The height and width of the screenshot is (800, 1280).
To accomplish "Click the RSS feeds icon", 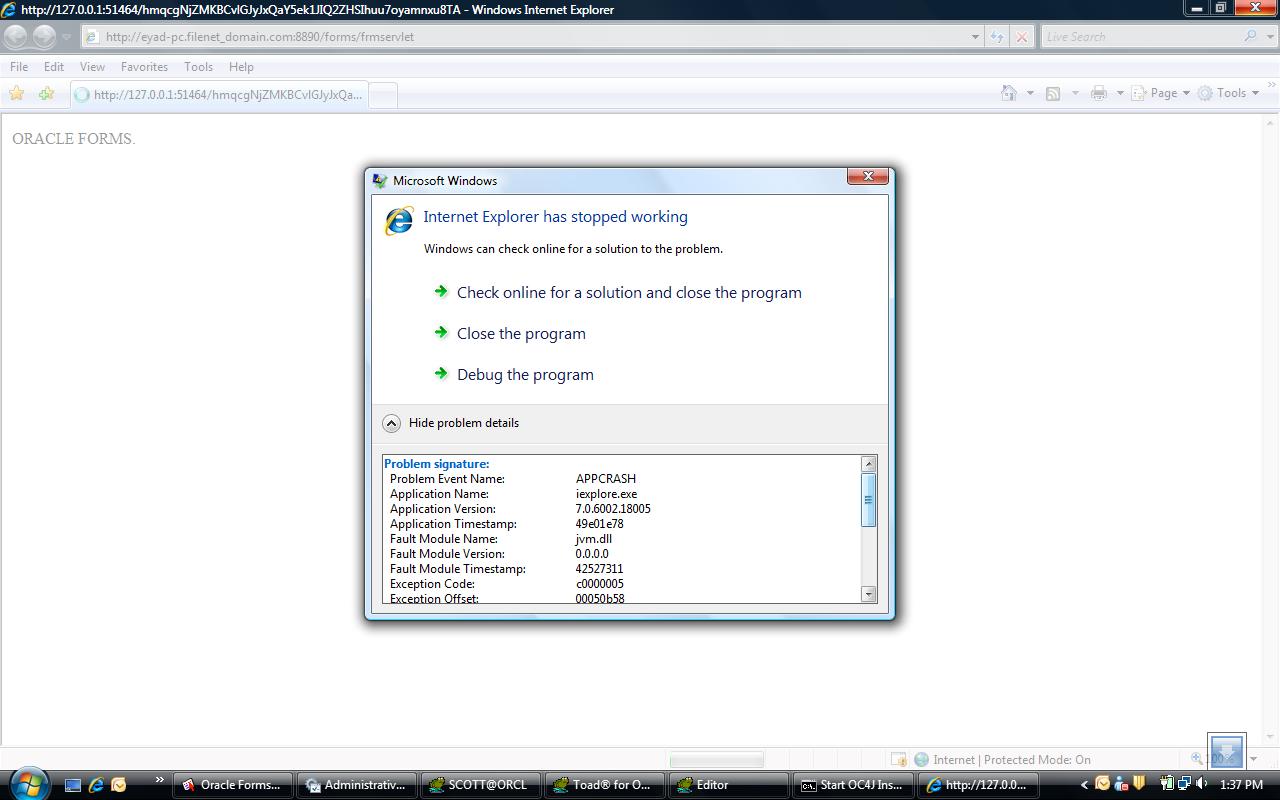I will [x=1053, y=93].
